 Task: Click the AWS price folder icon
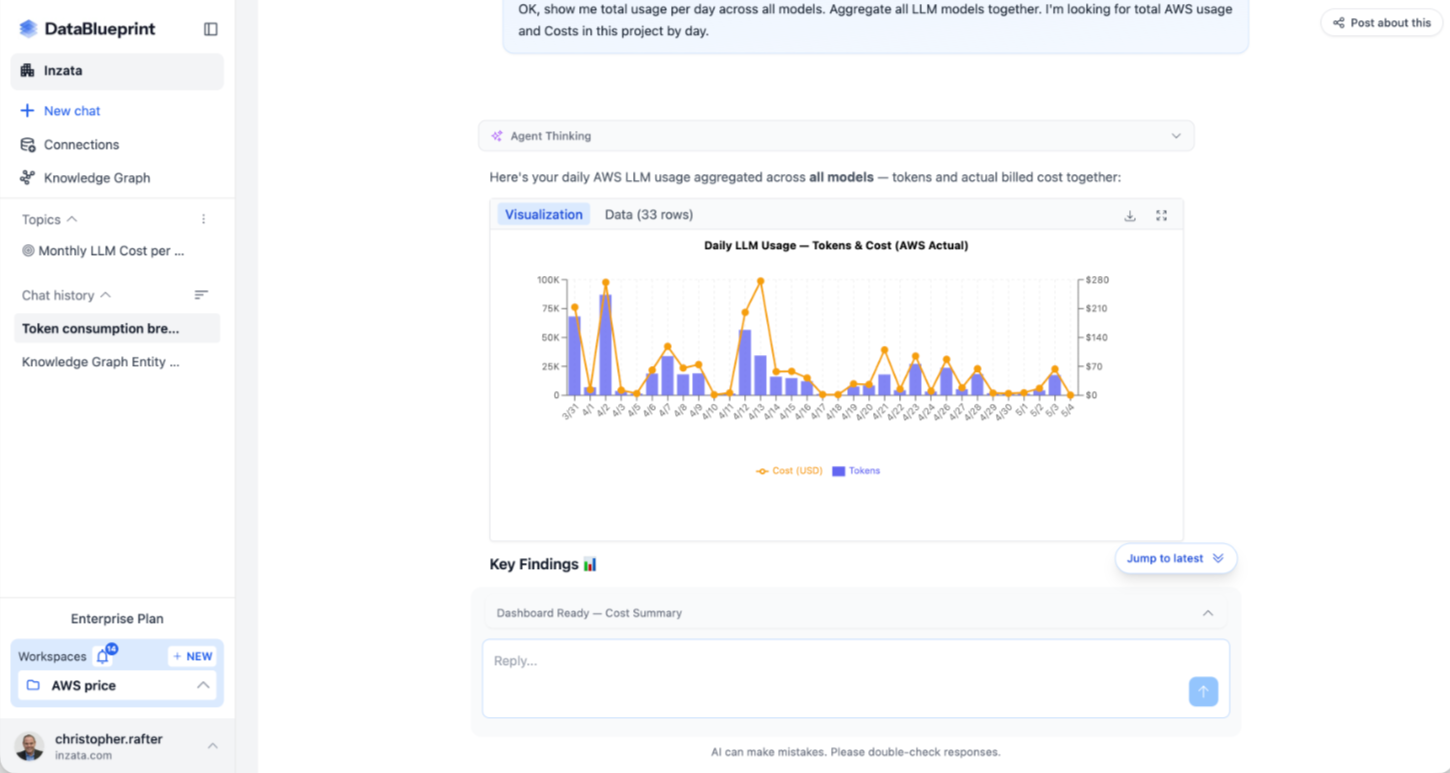(34, 686)
